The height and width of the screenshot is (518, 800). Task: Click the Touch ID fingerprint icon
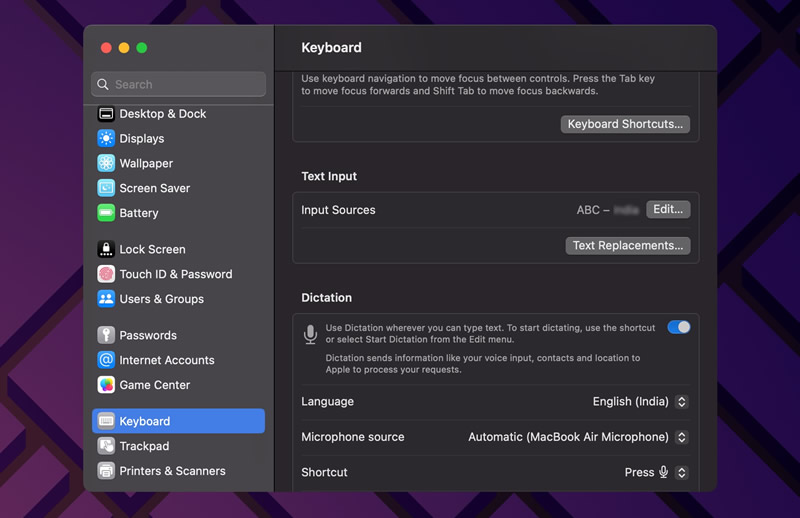106,274
